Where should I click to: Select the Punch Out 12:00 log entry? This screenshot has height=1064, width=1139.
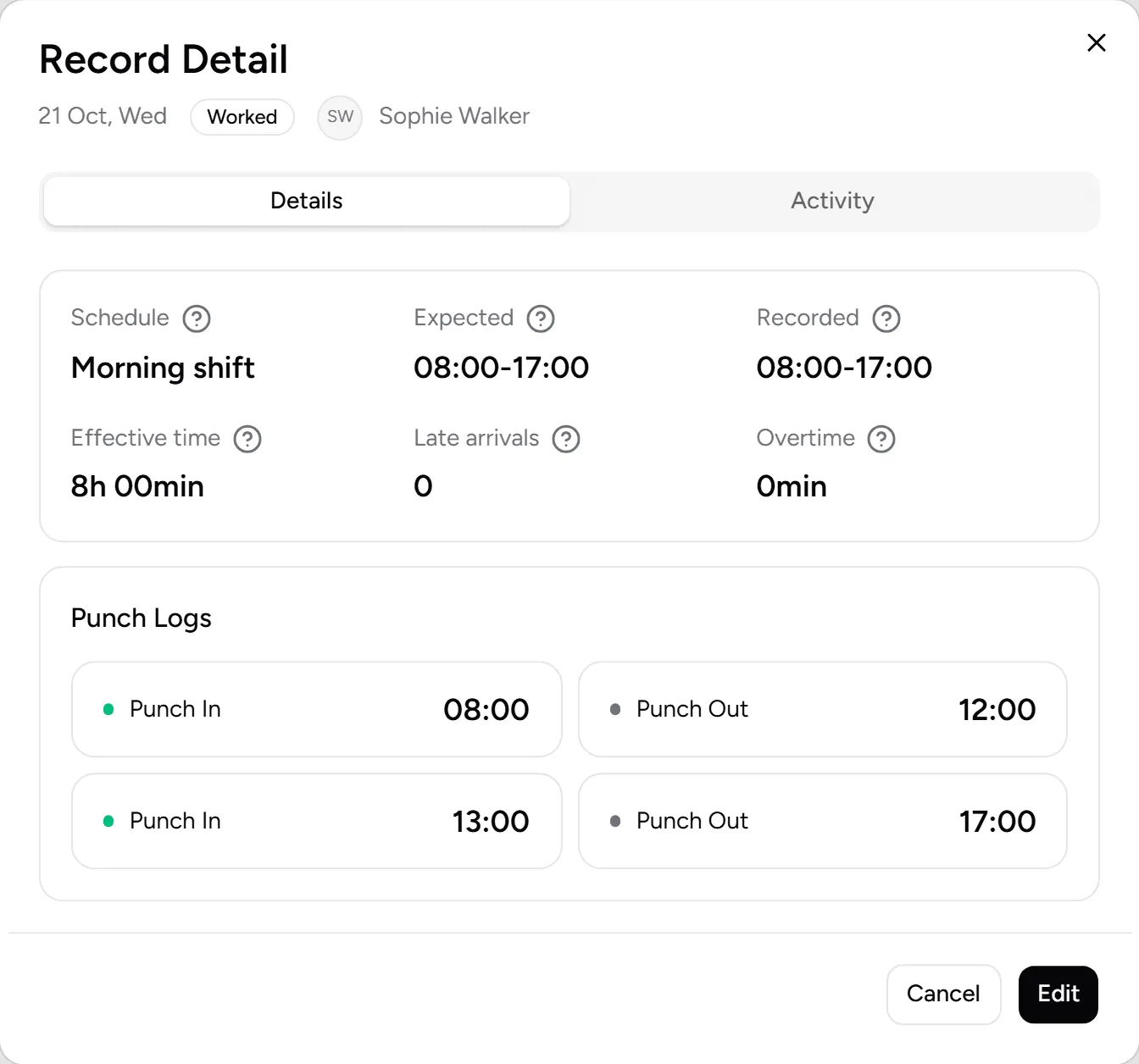tap(822, 709)
